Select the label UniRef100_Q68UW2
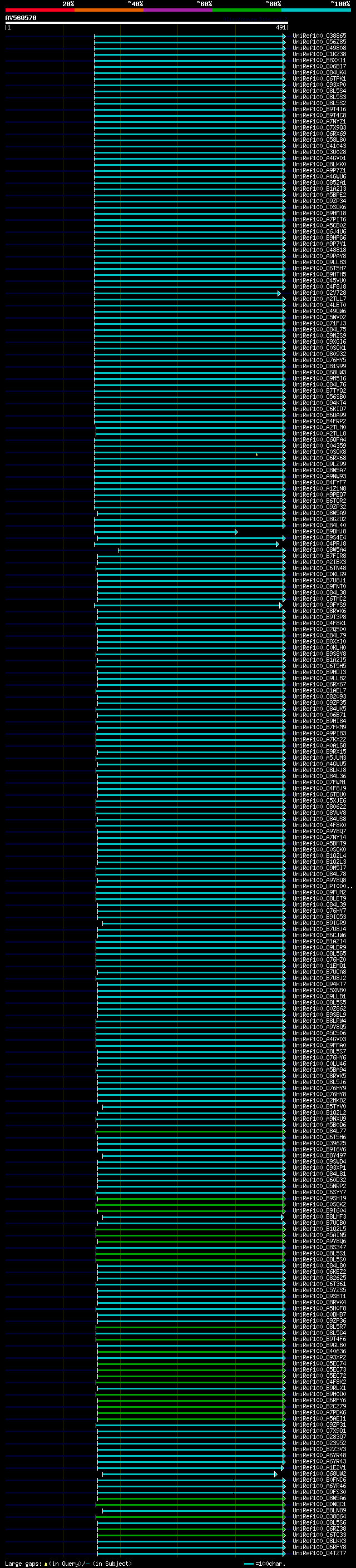The height and width of the screenshot is (1568, 356). click(x=319, y=1473)
